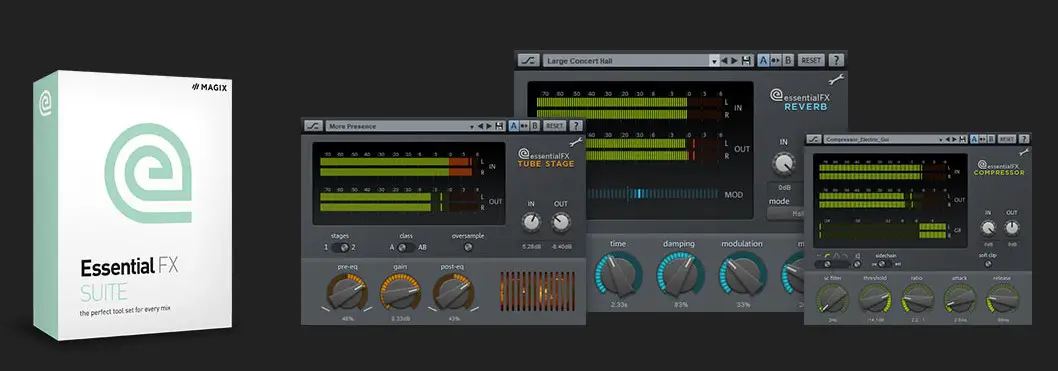Screen dimensions: 1058x371
Task: Go to next preset in Reverb
Action: [x=735, y=60]
